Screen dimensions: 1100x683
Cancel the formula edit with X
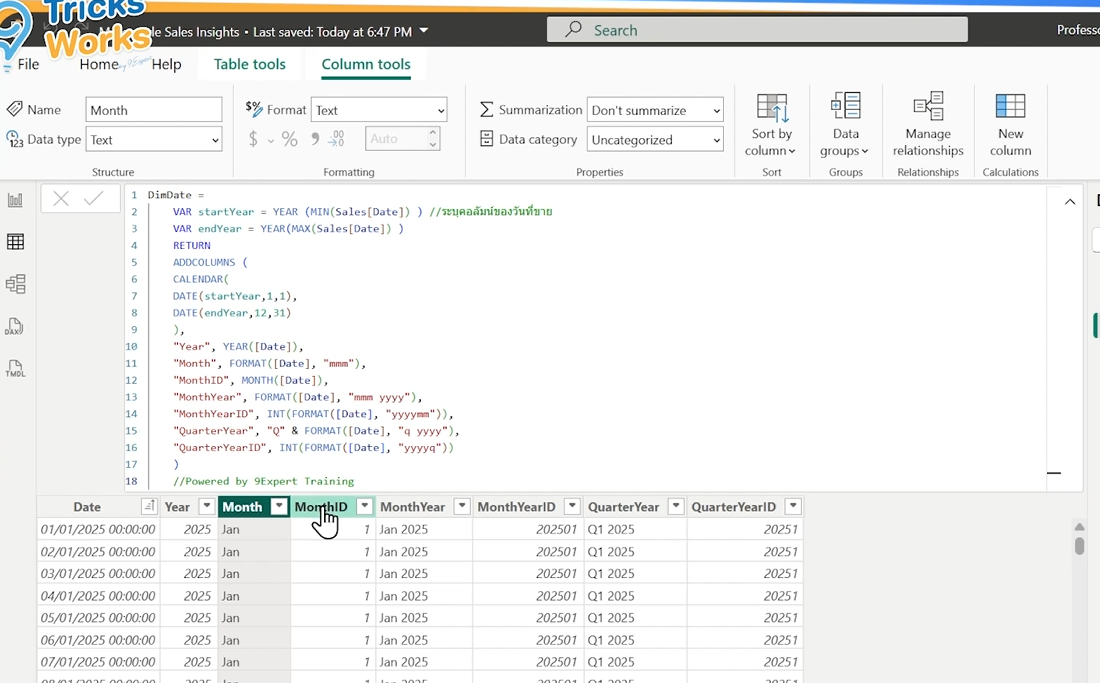point(61,199)
